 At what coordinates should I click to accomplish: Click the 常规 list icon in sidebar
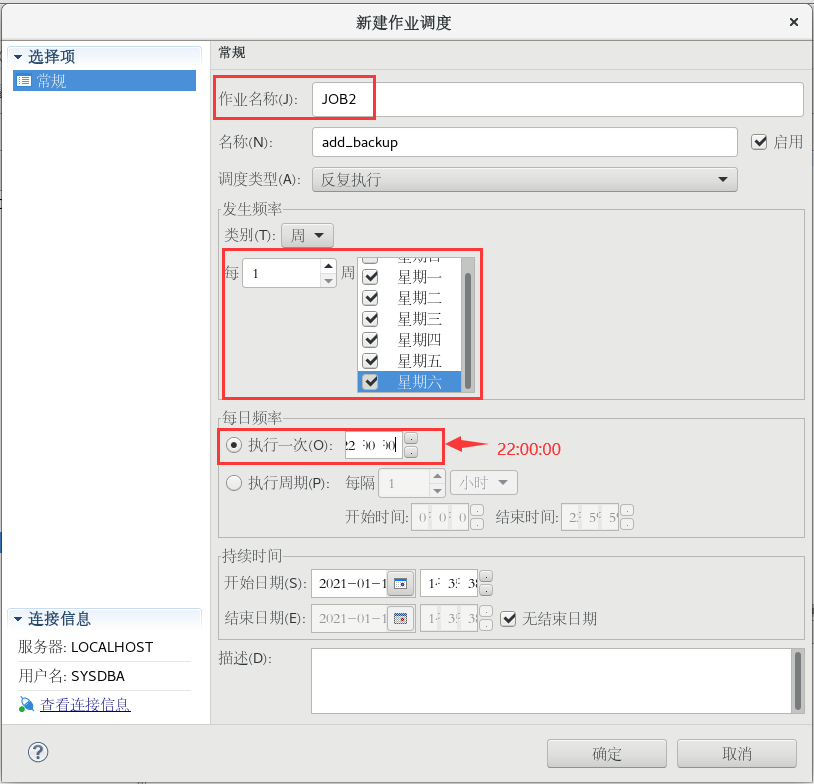pos(24,80)
